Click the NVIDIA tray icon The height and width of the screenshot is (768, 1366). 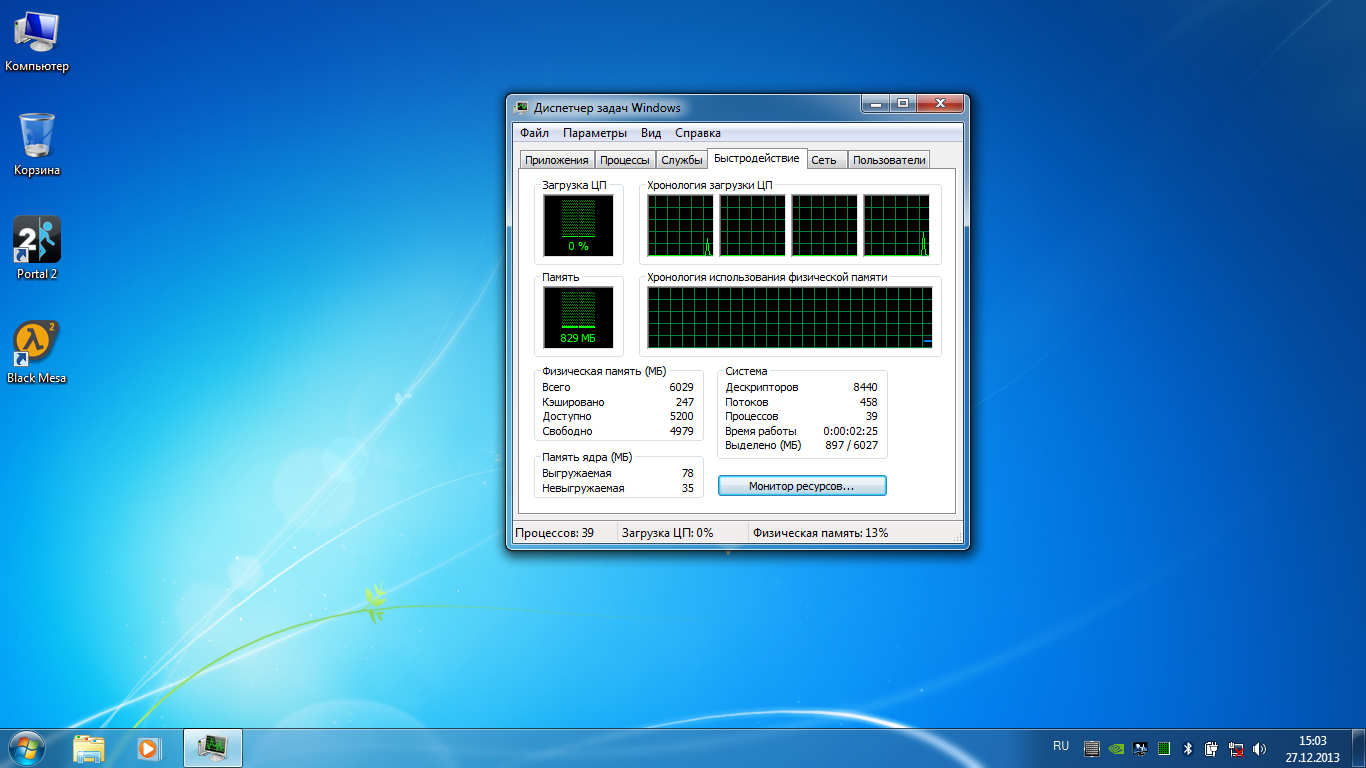coord(1116,748)
